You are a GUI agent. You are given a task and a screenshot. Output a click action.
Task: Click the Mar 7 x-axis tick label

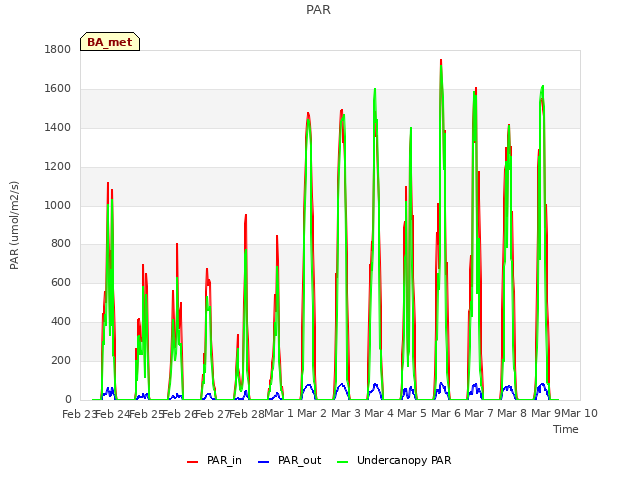479,413
